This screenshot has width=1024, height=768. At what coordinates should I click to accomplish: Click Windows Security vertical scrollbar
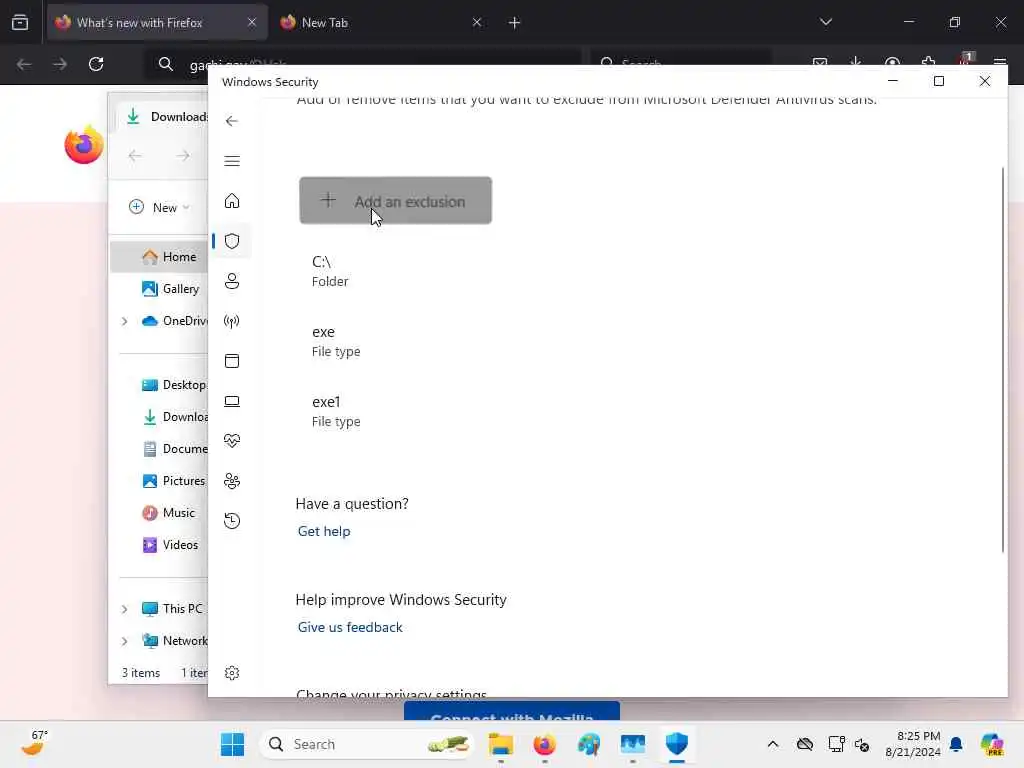1002,360
